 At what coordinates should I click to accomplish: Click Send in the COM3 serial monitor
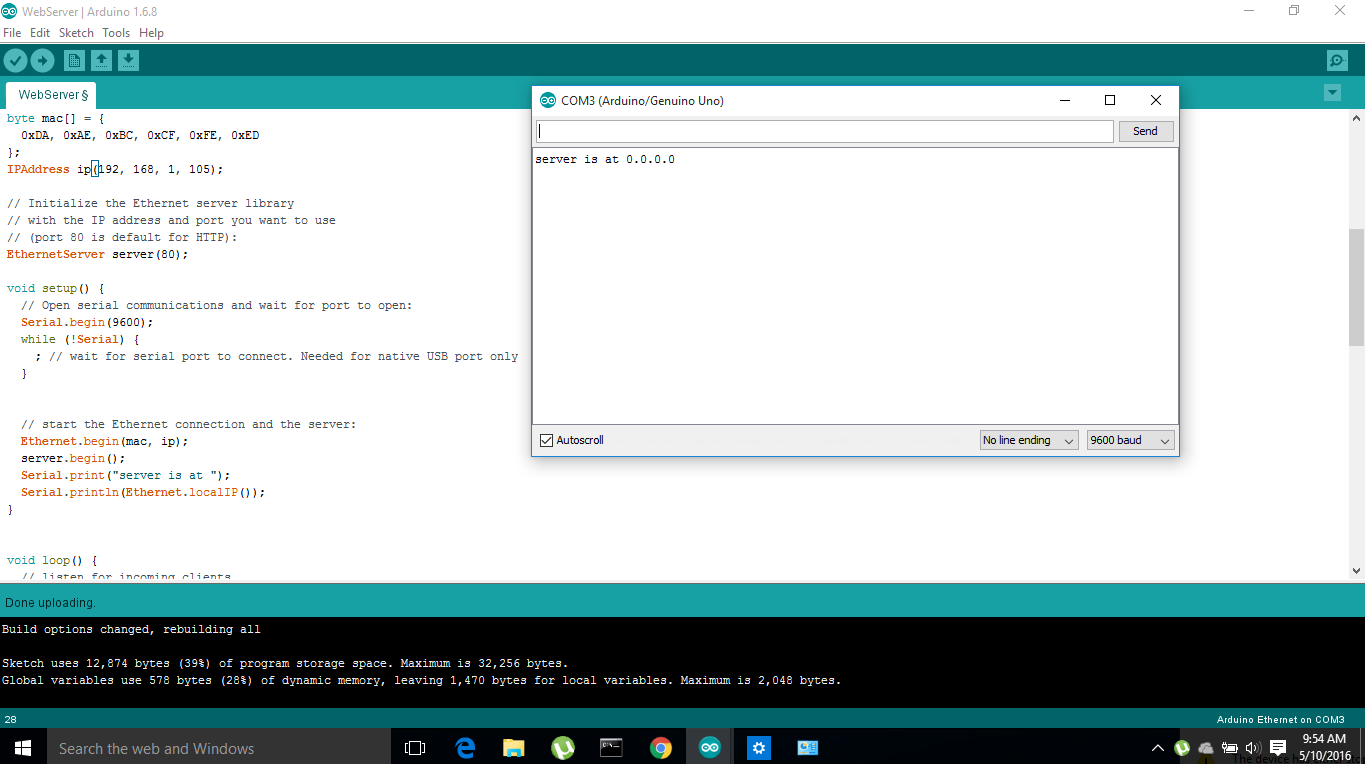point(1145,131)
